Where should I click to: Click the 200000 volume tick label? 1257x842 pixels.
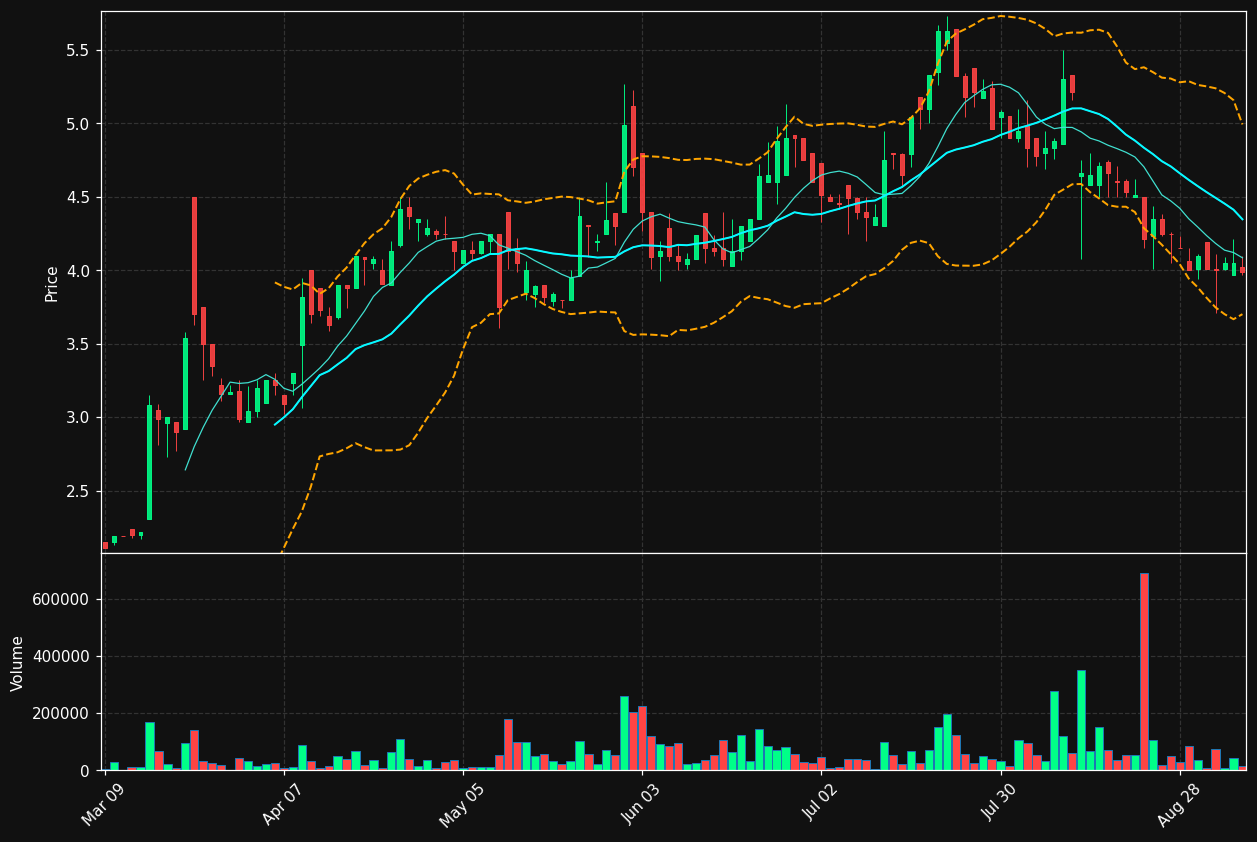click(x=63, y=713)
